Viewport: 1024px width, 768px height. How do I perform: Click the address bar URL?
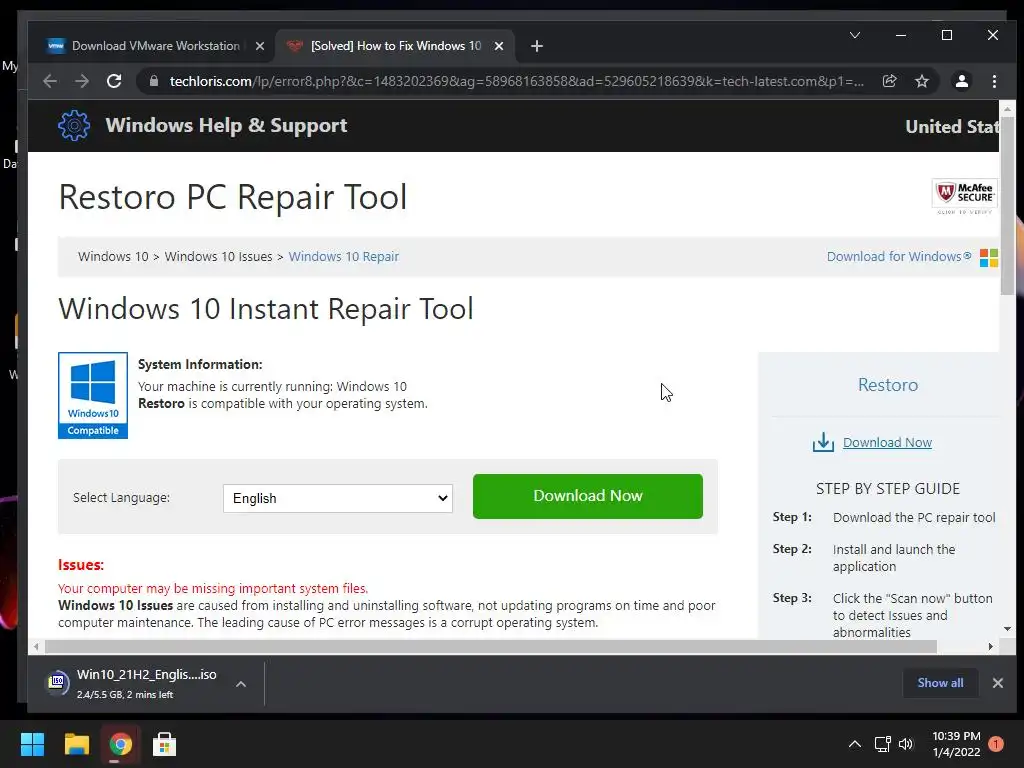(516, 81)
